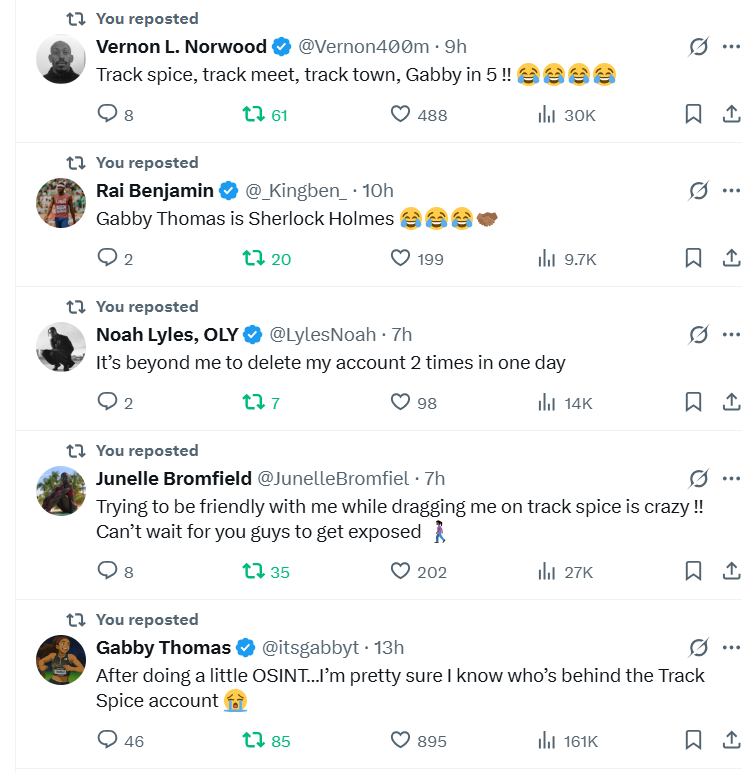Like Gabby Thomas's post with 895 likes
Viewport: 742px width, 772px height.
400,740
